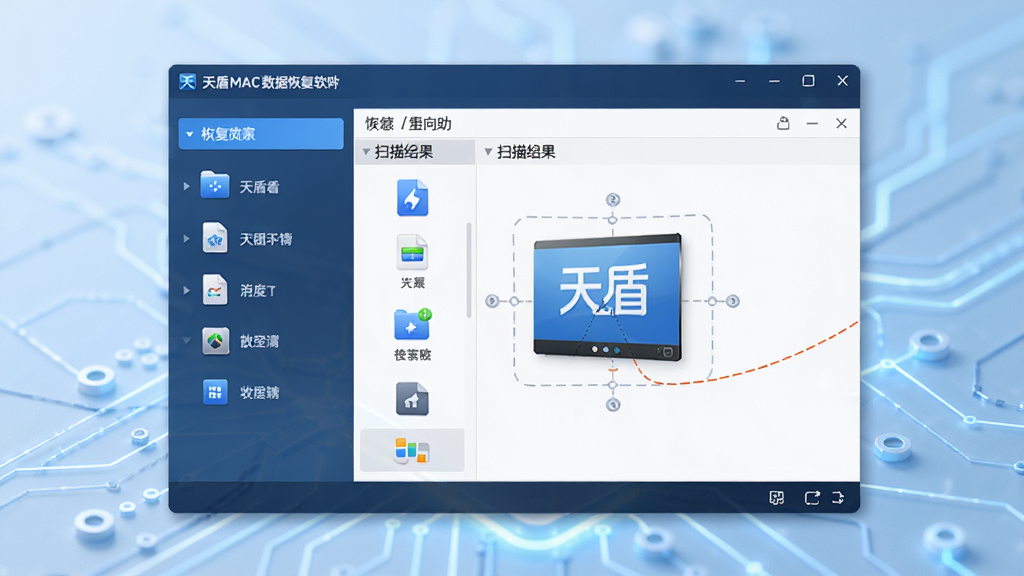Screen dimensions: 1024x576
Task: Click the hollow handle on the dashed frame's bottom edge
Action: tap(613, 385)
